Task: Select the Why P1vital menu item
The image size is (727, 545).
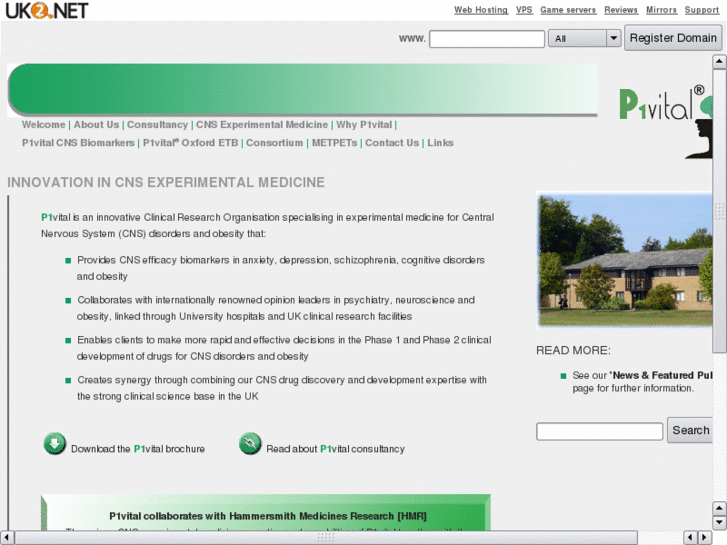Action: tap(364, 125)
